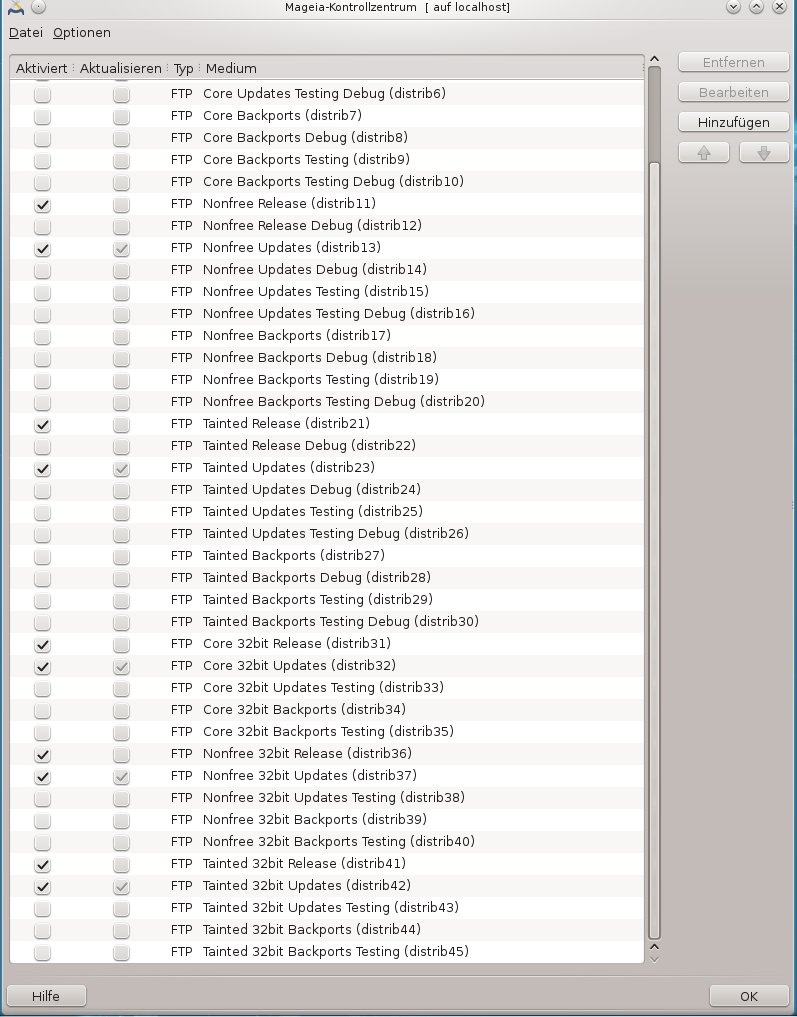Click the move-down arrow button
797x1017 pixels.
point(764,152)
